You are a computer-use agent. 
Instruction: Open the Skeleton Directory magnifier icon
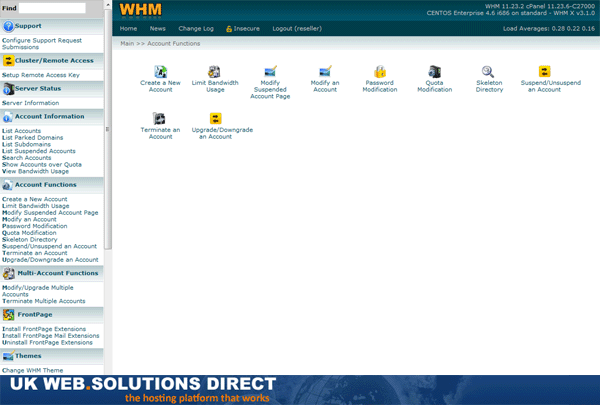pos(489,71)
